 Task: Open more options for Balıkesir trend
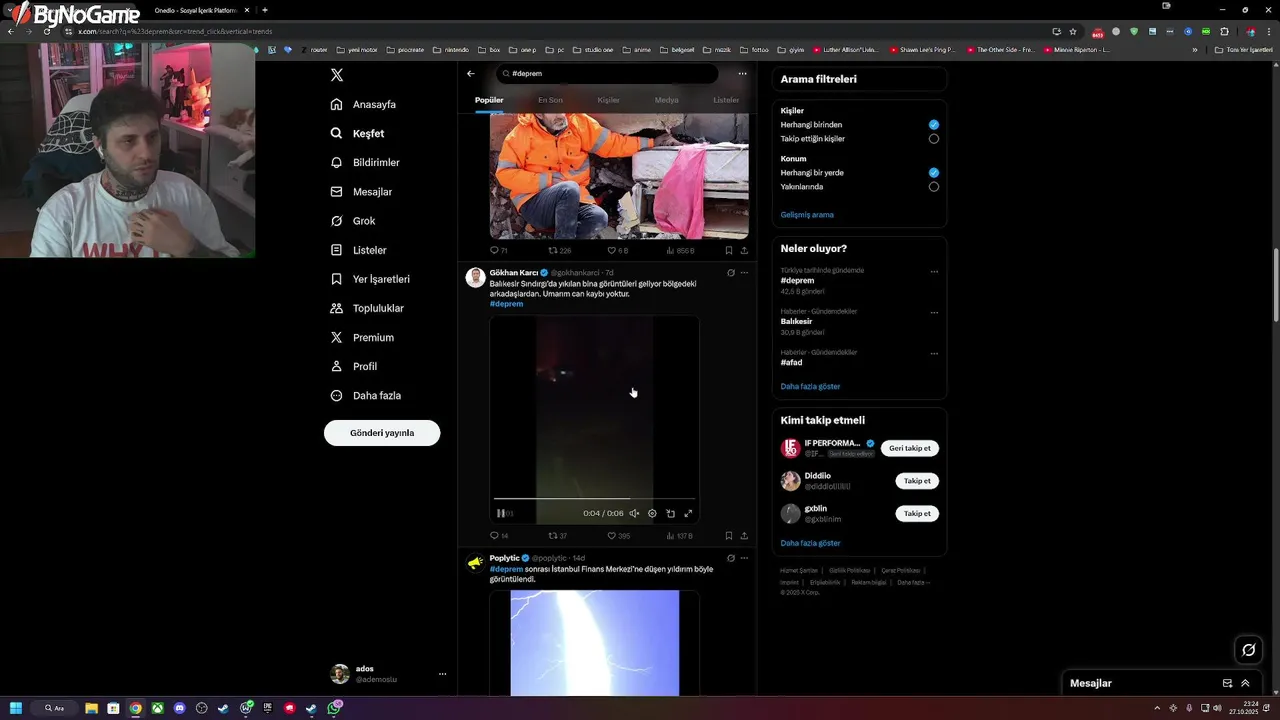934,312
